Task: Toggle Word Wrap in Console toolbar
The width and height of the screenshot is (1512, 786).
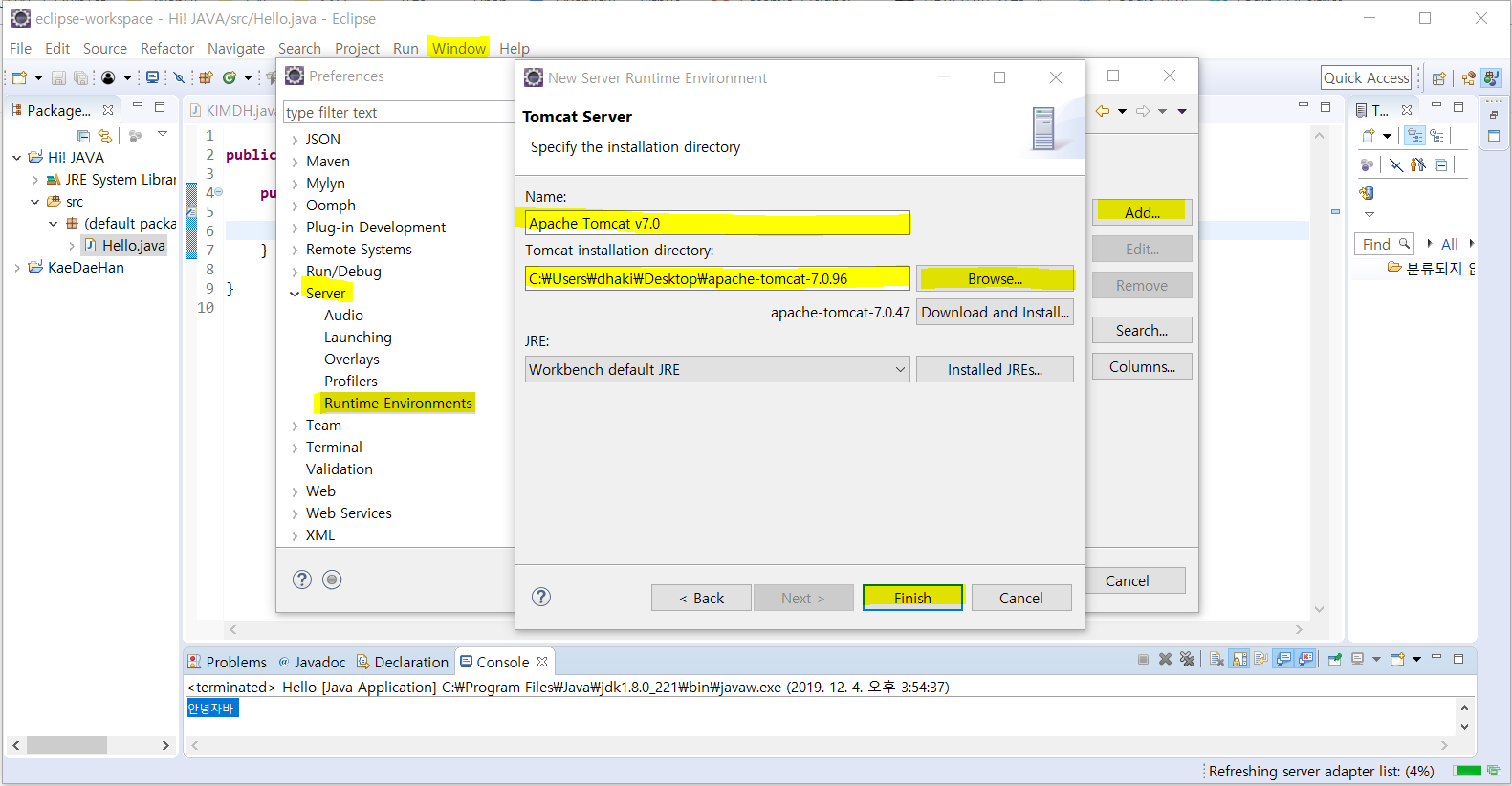Action: (1260, 659)
